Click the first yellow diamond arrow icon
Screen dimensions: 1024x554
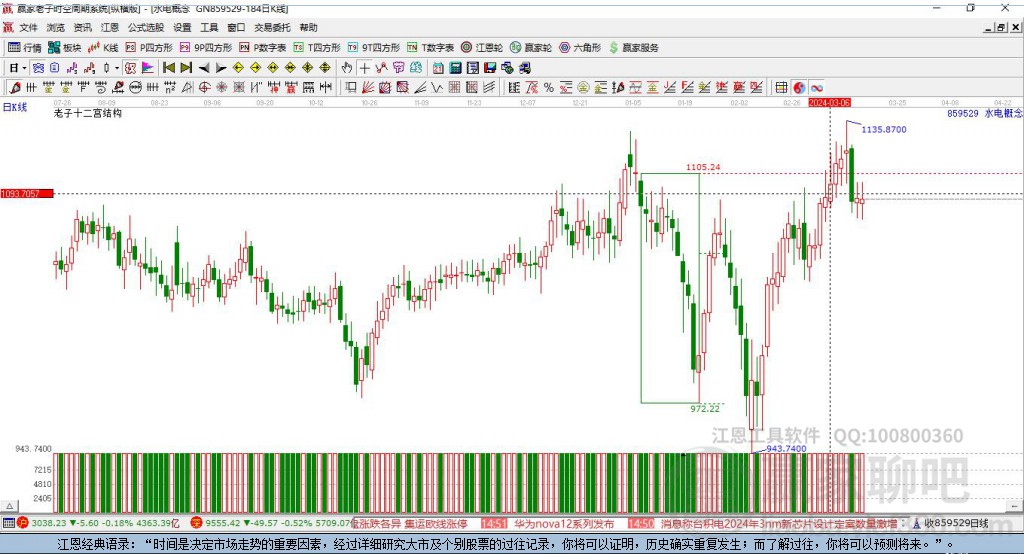click(x=238, y=68)
